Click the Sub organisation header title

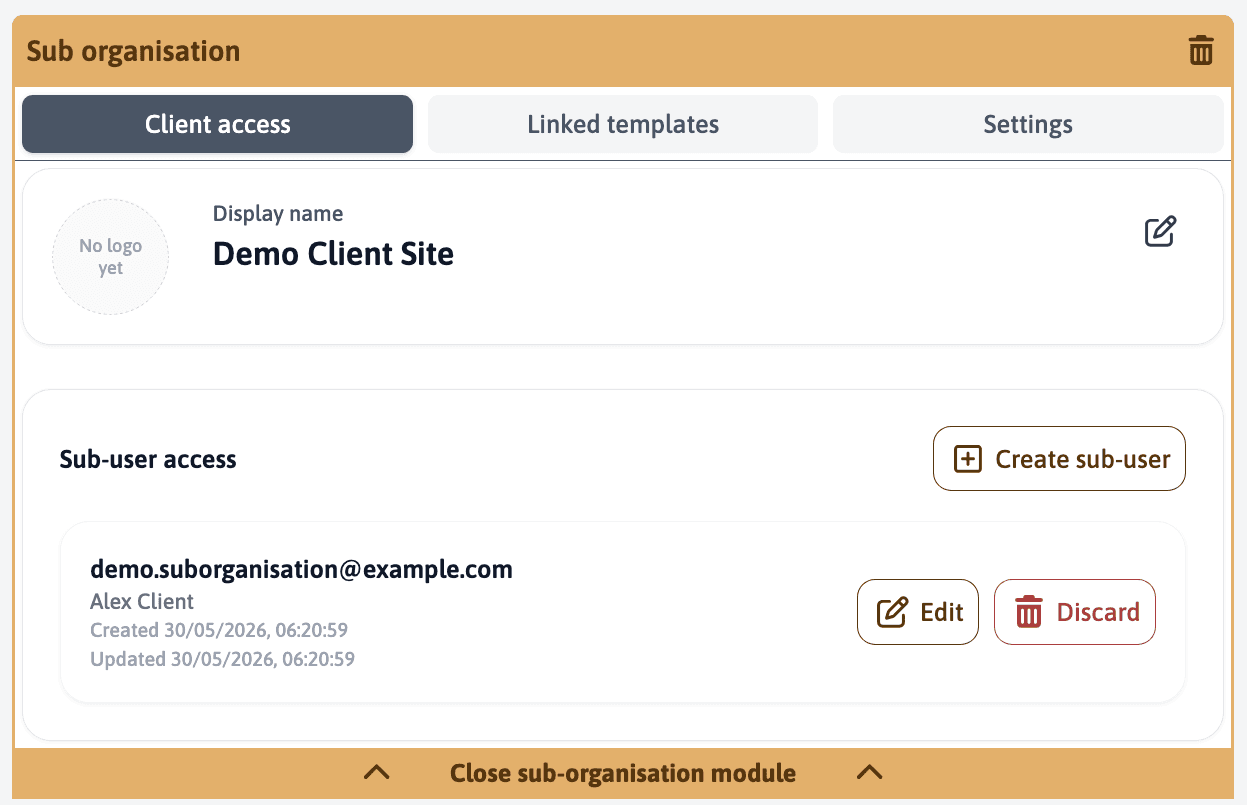pyautogui.click(x=133, y=51)
